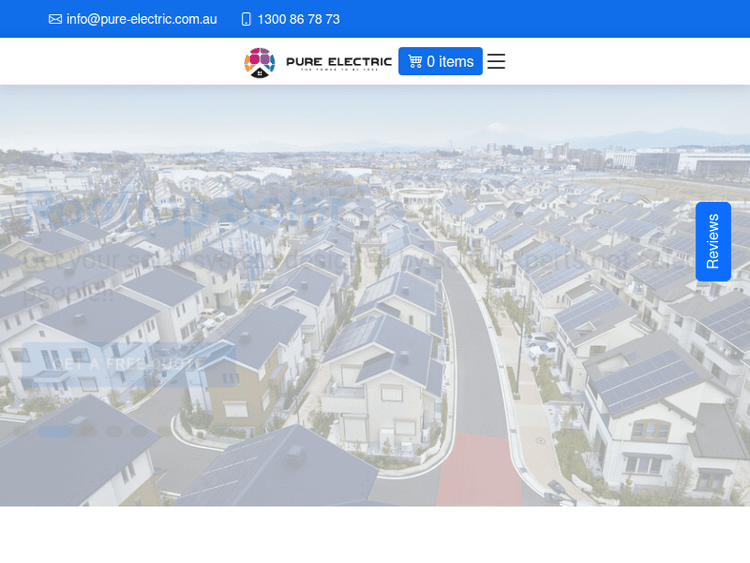Switch to the second carousel slide dot

[x=88, y=431]
